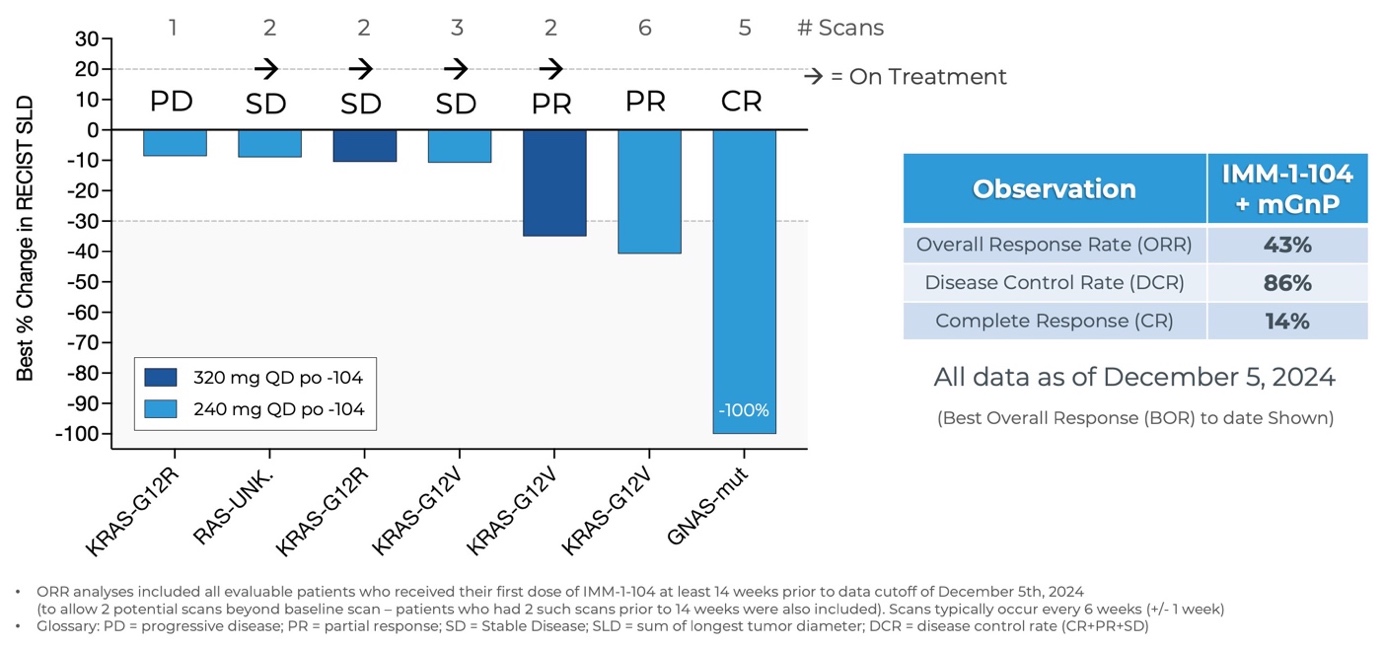This screenshot has width=1384, height=647.
Task: Select the Observation table header
Action: (1054, 189)
